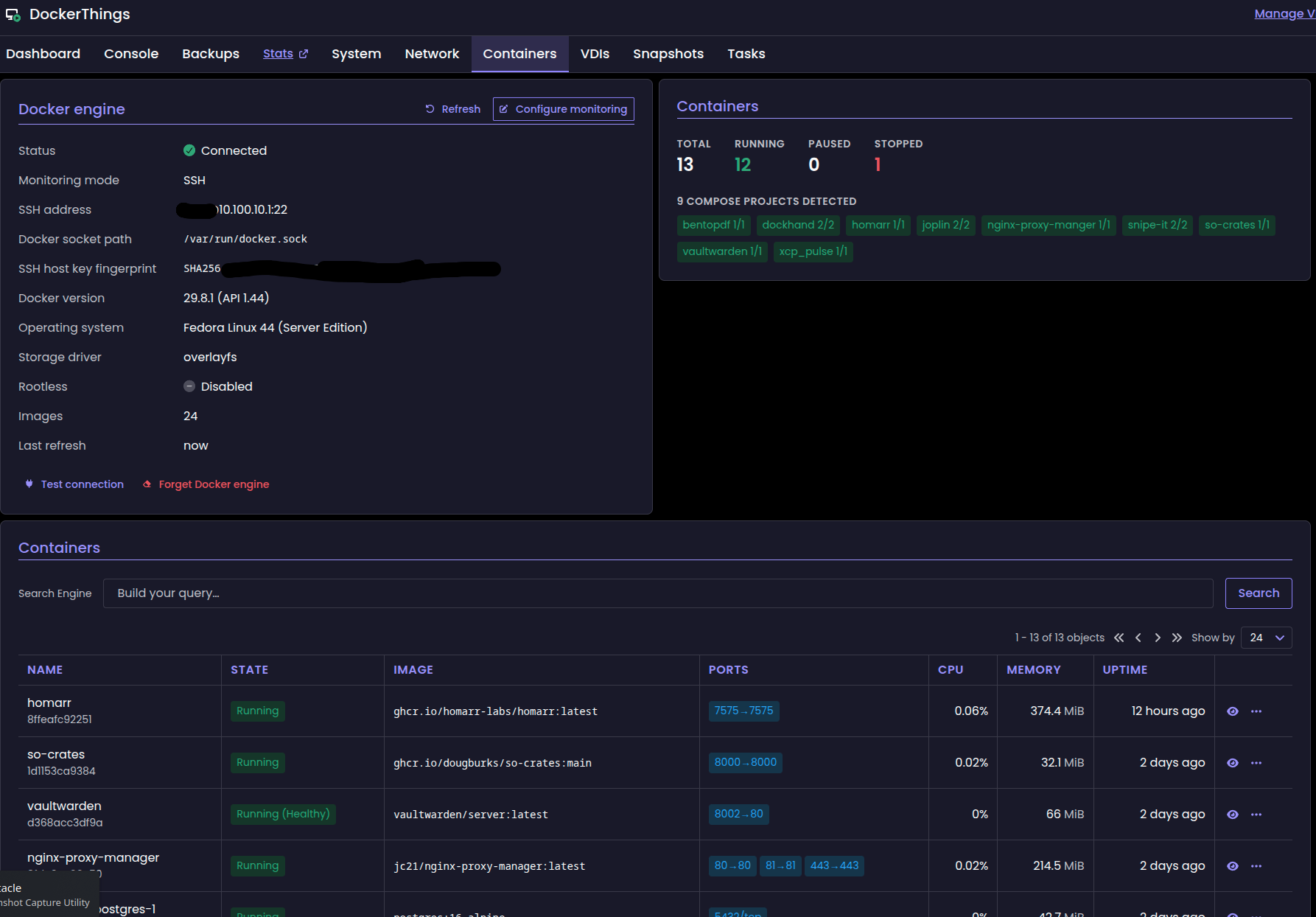This screenshot has width=1316, height=917.
Task: Open more actions menu for so-crates row
Action: click(x=1256, y=763)
